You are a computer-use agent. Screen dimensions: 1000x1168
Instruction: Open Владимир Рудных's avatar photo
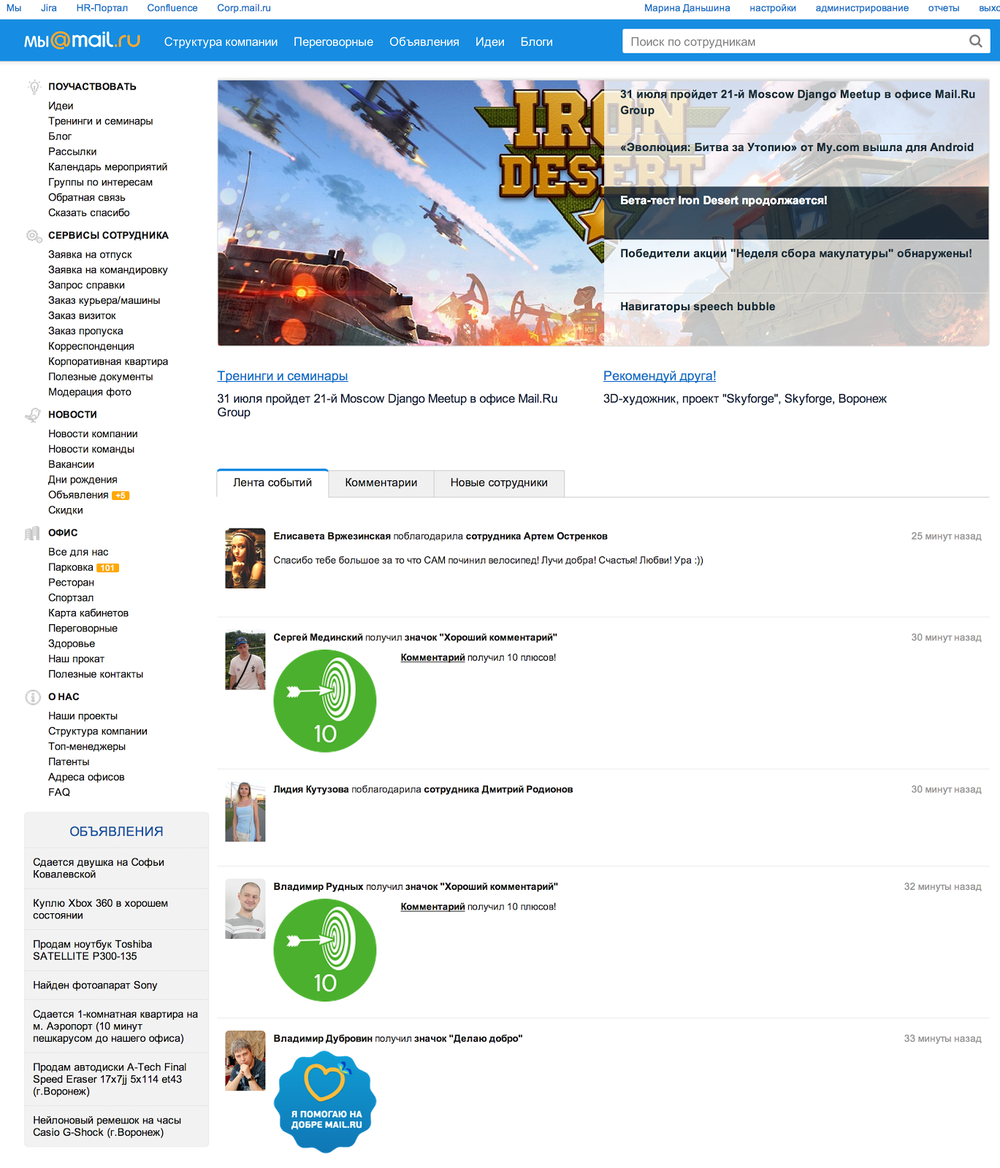click(245, 909)
